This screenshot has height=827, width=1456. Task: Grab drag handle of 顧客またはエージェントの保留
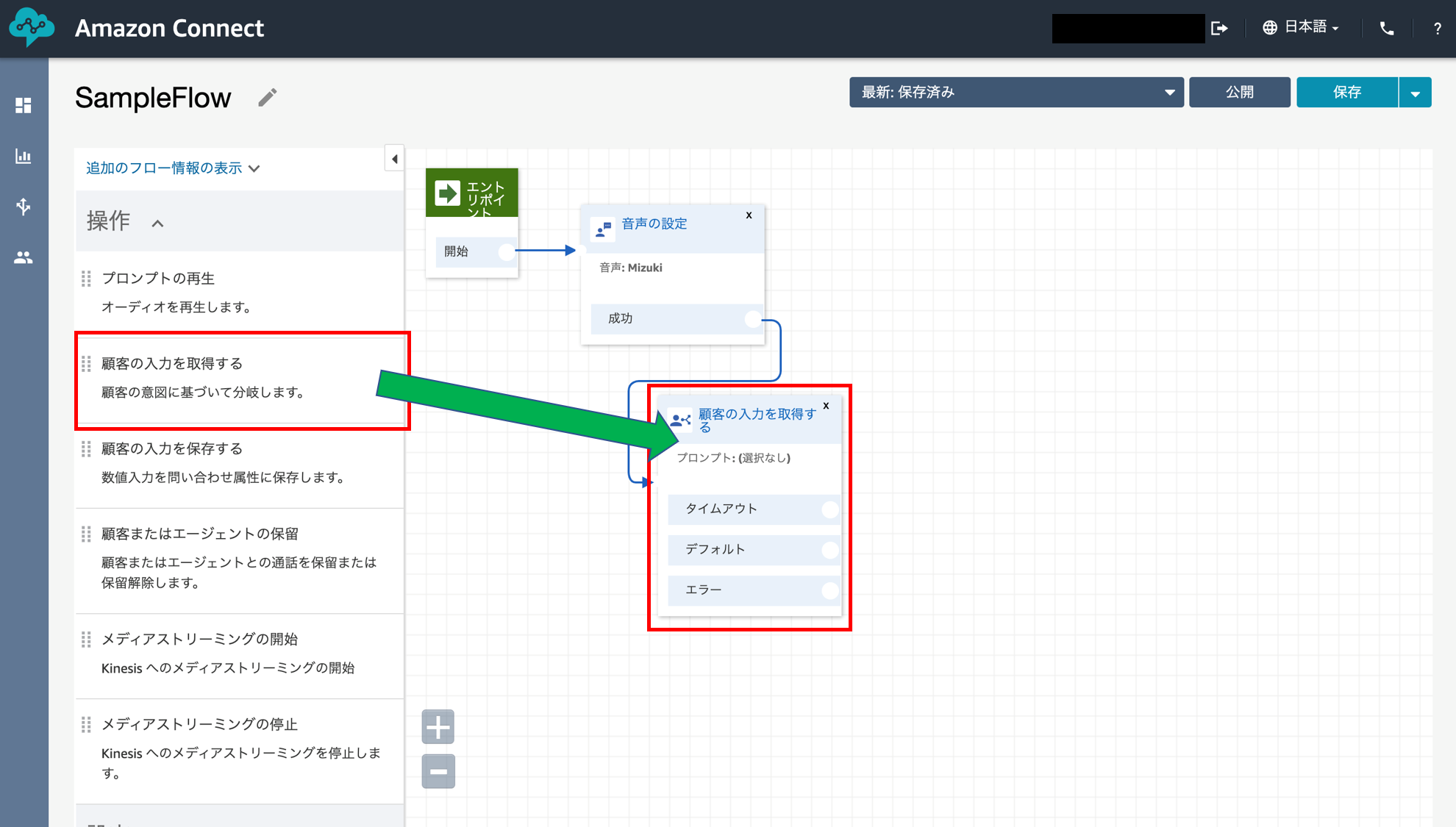tap(86, 534)
